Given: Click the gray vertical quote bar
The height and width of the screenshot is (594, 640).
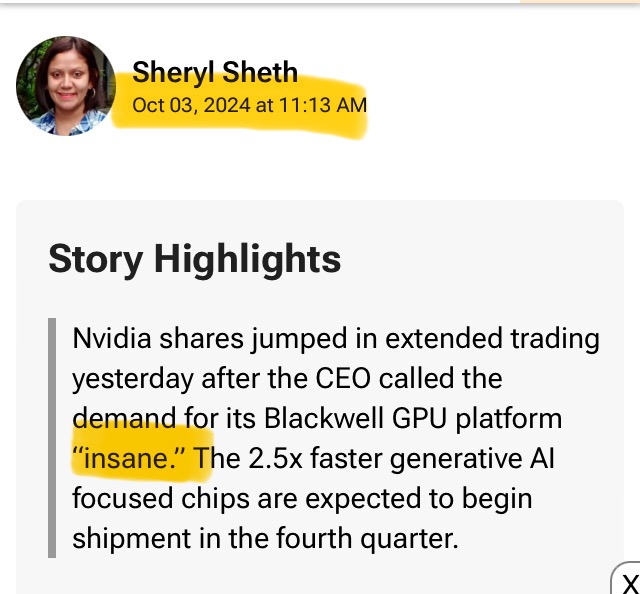Looking at the screenshot, I should tap(52, 437).
